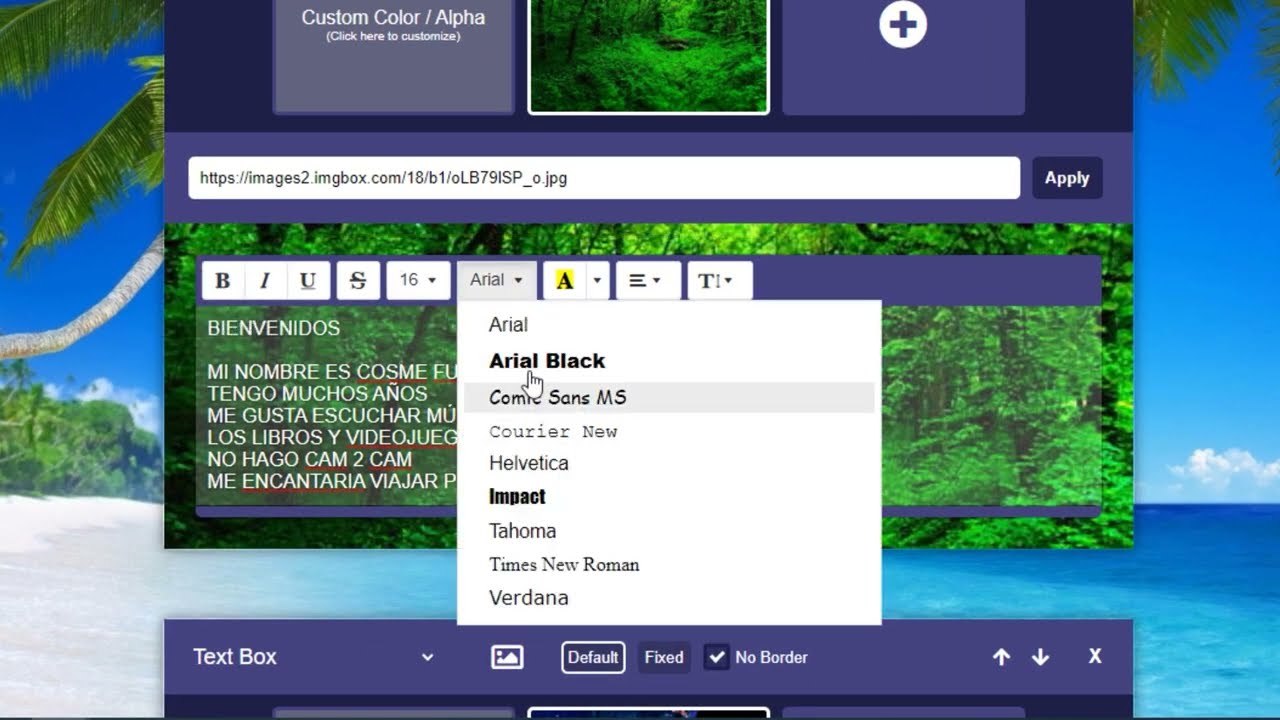Apply strikethrough formatting
Image resolution: width=1280 pixels, height=720 pixels.
click(358, 281)
